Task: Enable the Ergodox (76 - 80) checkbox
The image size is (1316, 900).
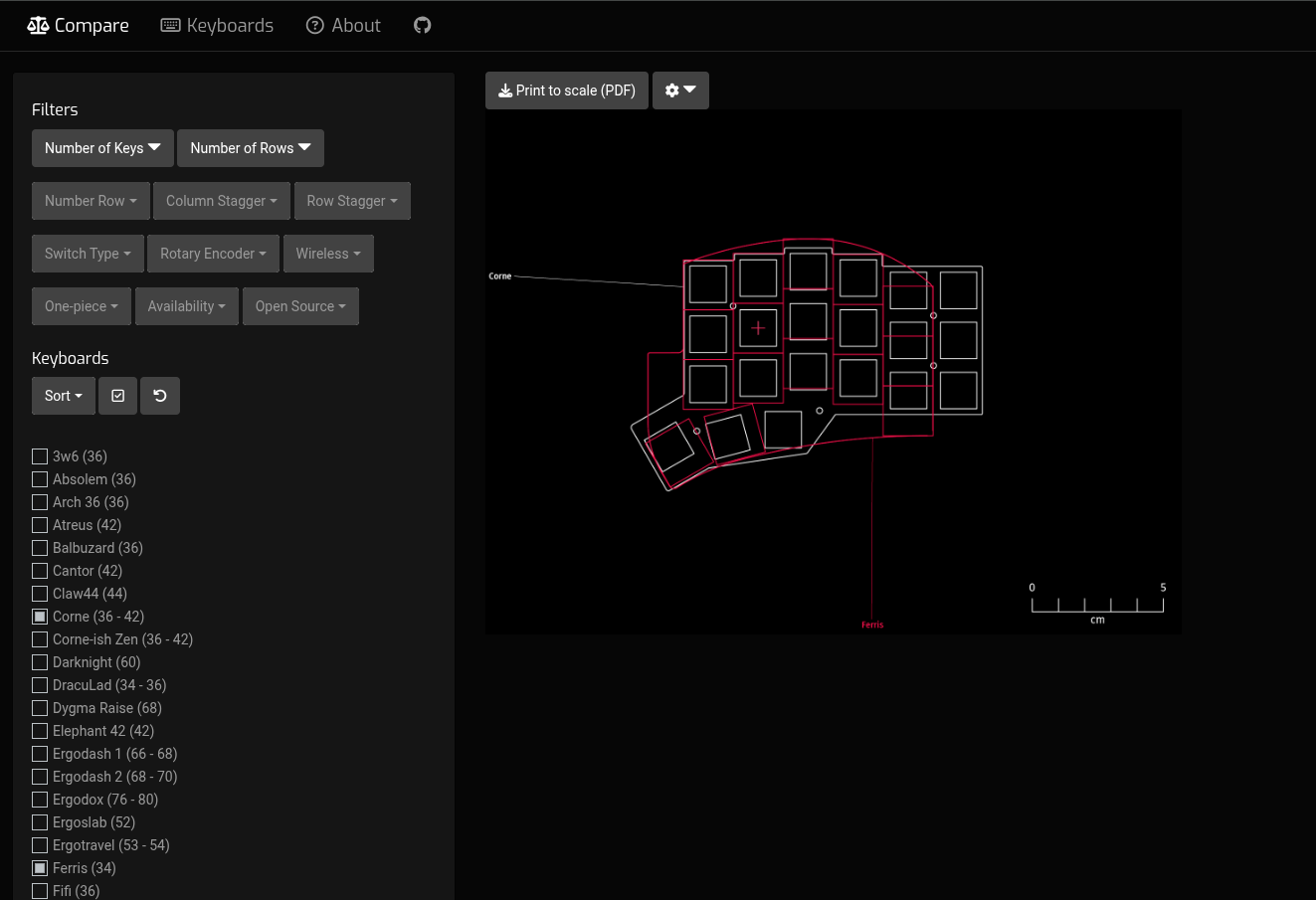Action: [x=40, y=800]
